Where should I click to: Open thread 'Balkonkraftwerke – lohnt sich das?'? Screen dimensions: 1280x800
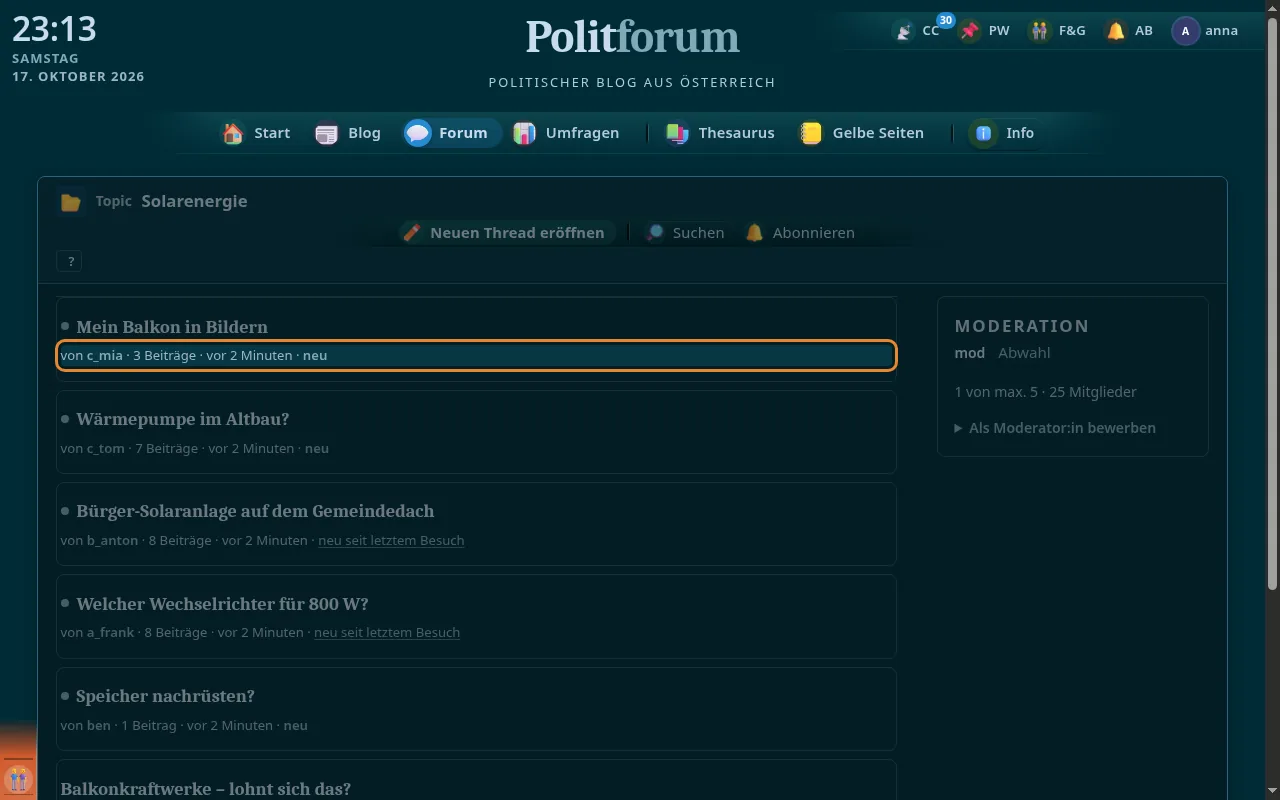(205, 789)
